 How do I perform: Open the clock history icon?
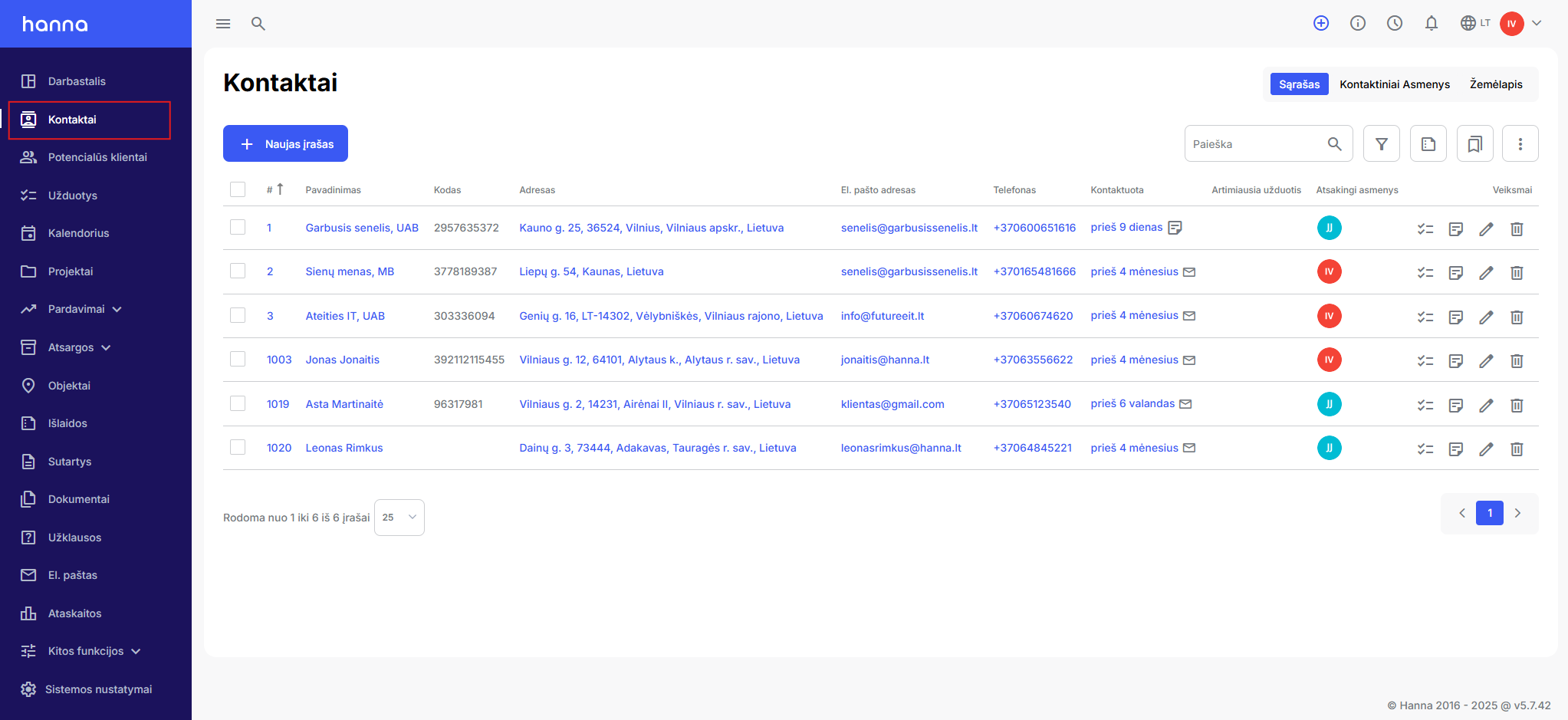coord(1395,23)
